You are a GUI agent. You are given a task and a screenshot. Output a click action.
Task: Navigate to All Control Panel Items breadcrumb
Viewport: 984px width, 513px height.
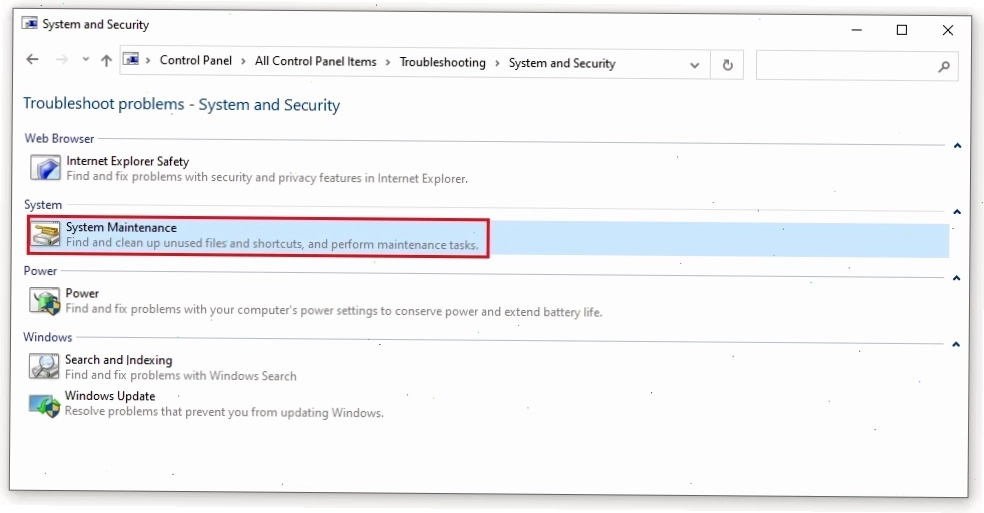click(316, 61)
